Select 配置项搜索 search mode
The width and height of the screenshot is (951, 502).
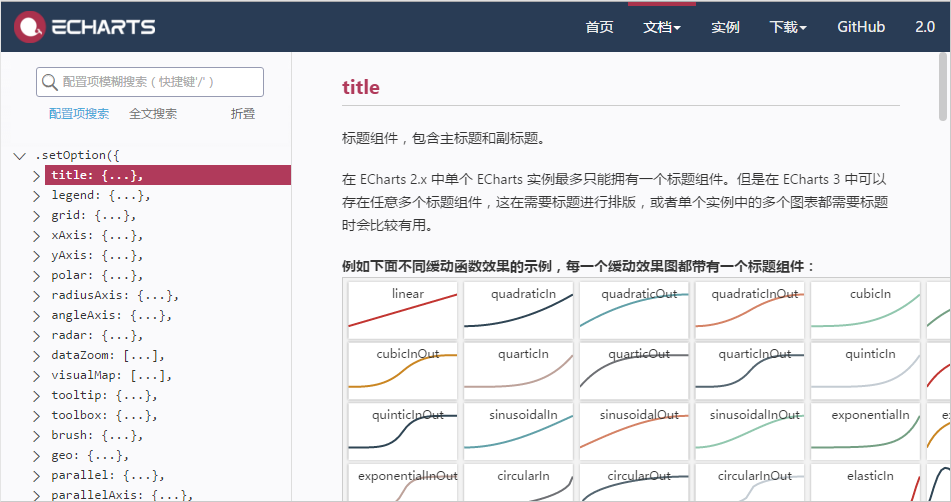(79, 113)
